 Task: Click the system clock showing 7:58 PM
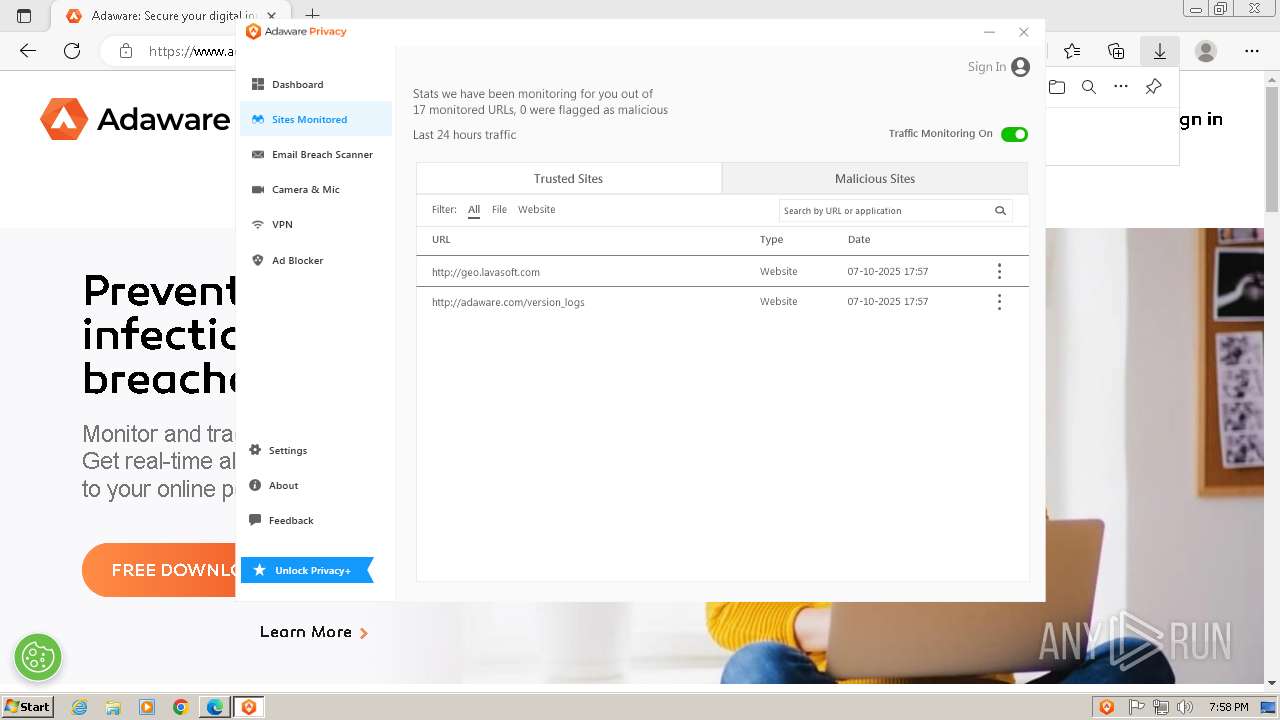[x=1228, y=707]
